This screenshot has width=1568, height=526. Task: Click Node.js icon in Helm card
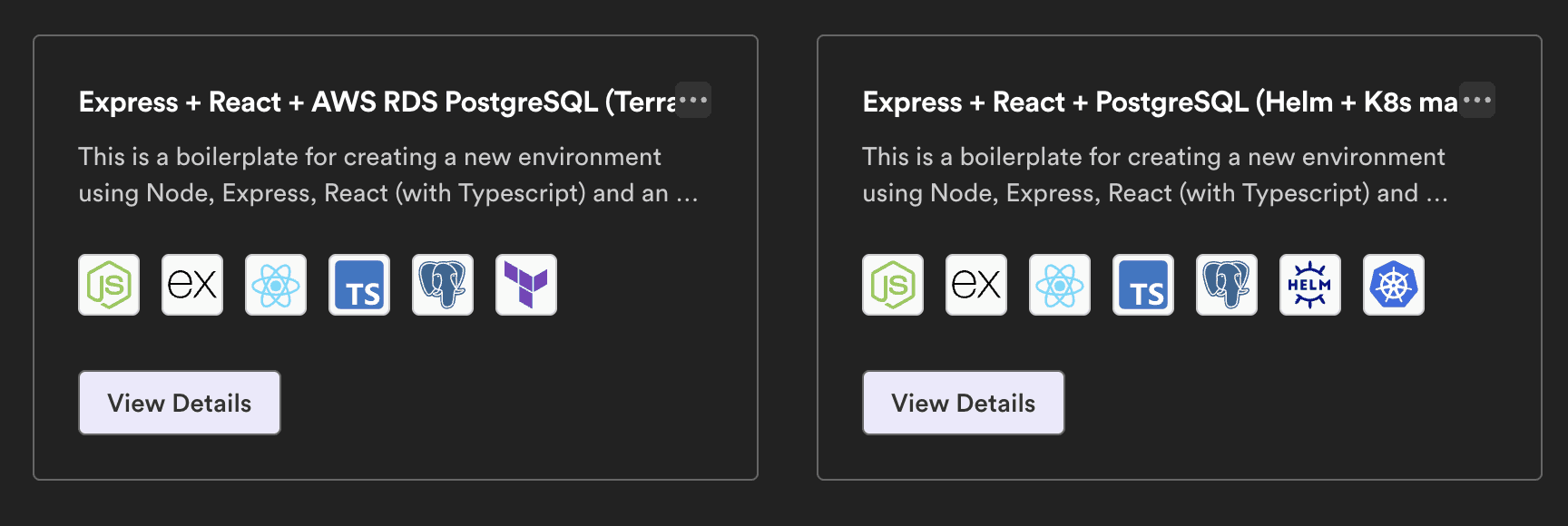coord(893,285)
